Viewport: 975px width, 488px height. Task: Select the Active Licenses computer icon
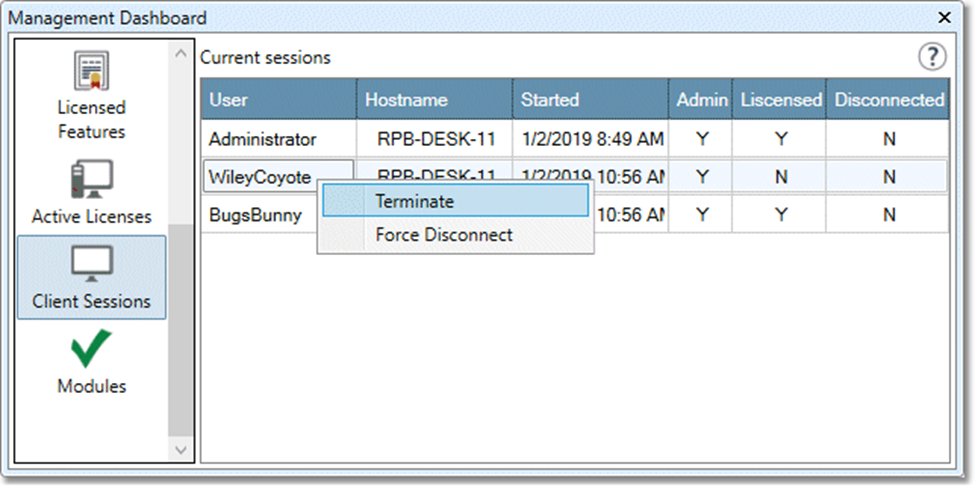[92, 180]
